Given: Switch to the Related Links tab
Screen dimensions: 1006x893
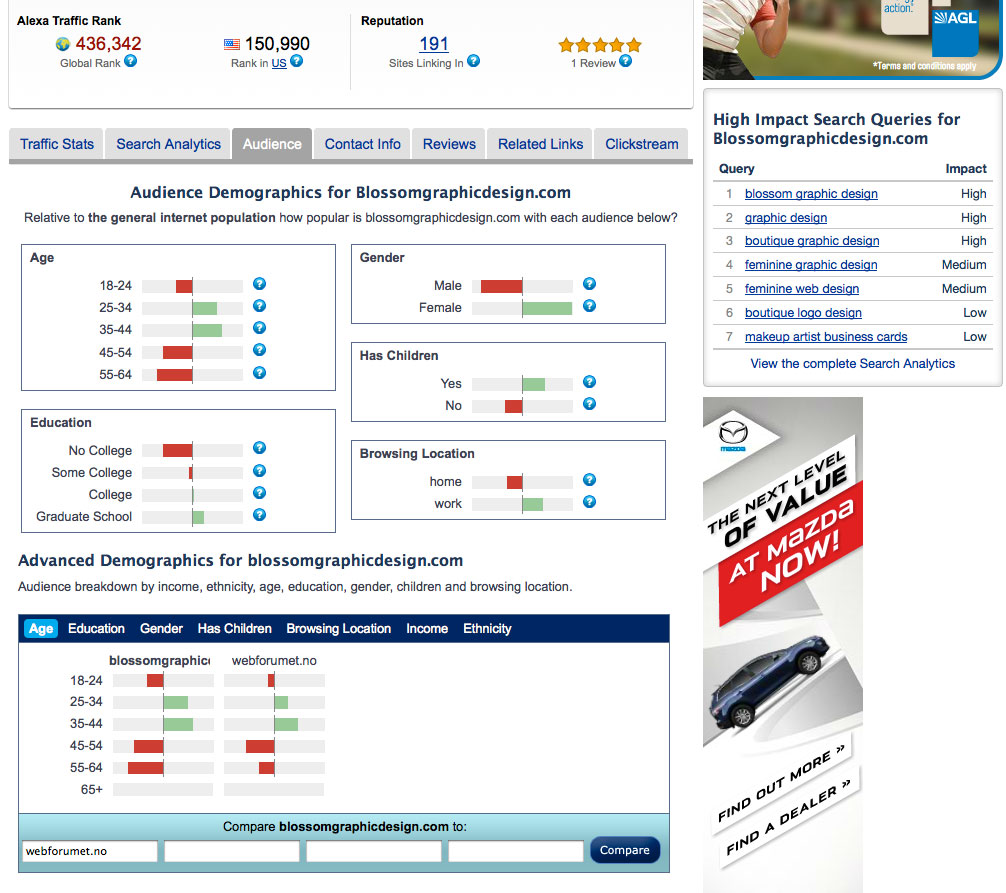Looking at the screenshot, I should tap(540, 144).
